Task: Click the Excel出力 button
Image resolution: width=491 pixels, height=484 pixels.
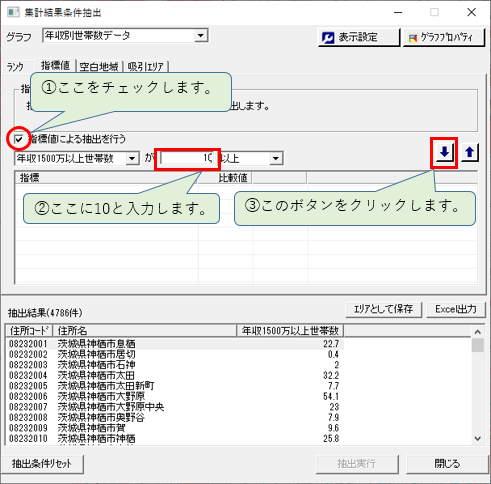Action: [x=456, y=310]
